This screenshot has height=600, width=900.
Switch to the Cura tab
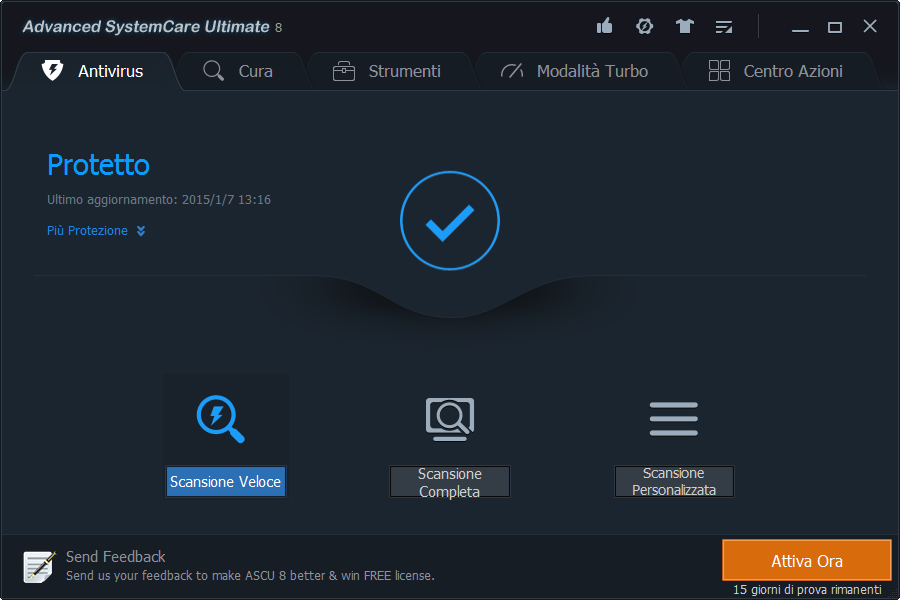click(238, 71)
